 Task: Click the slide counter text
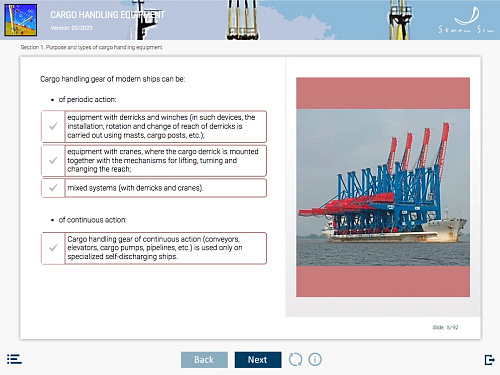tap(445, 327)
